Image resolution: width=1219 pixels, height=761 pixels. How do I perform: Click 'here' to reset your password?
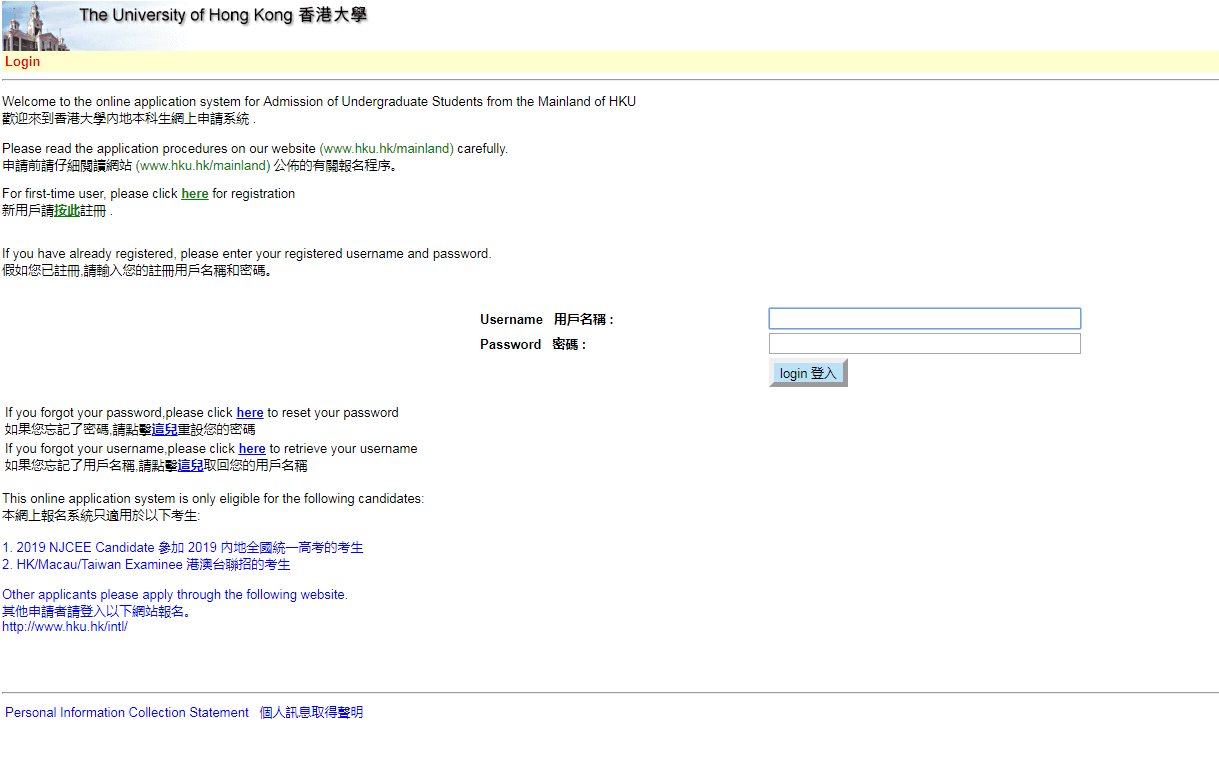[x=249, y=413]
